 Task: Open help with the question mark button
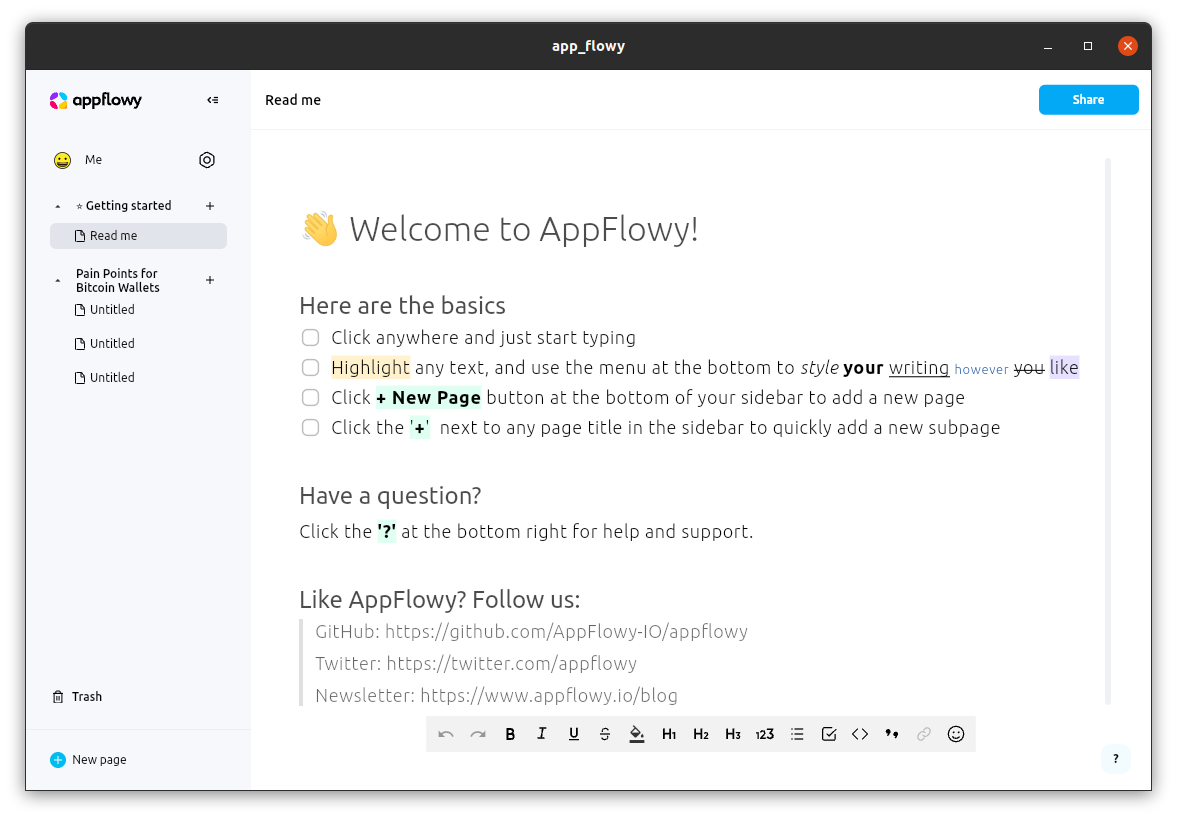coord(1115,758)
